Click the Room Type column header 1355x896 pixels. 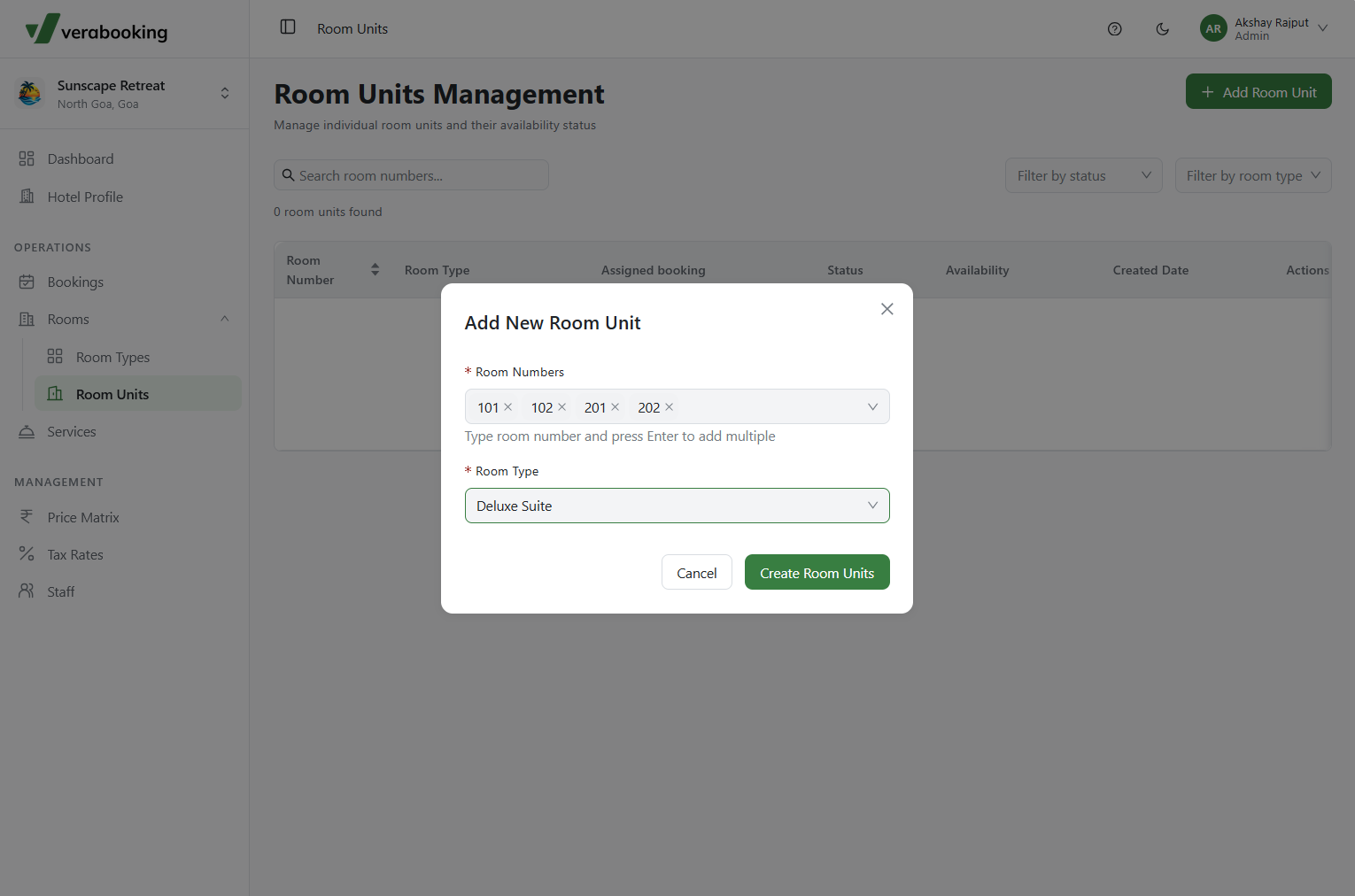tap(437, 270)
